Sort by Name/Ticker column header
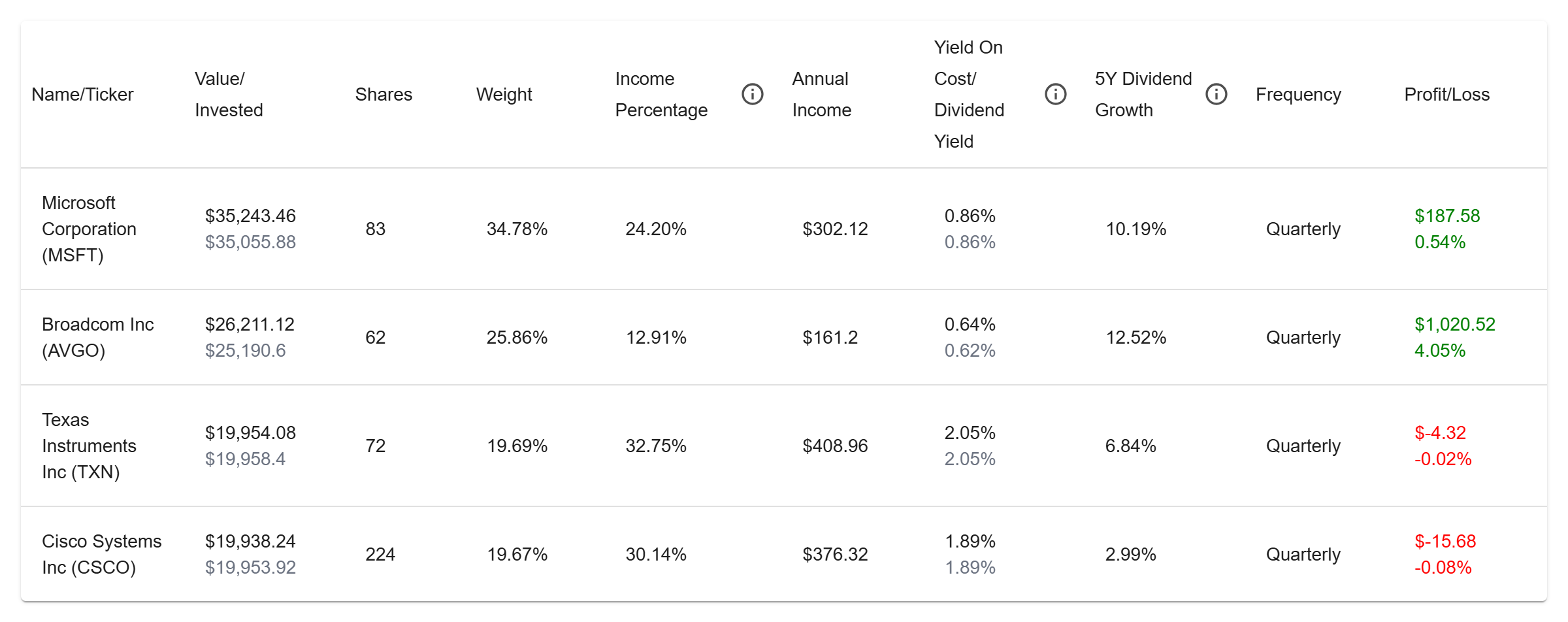This screenshot has width=1568, height=622. point(82,95)
